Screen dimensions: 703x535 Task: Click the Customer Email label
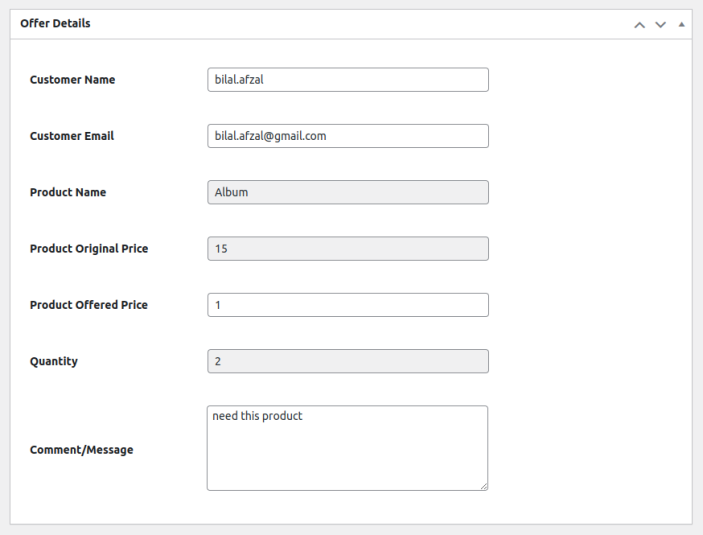point(72,136)
